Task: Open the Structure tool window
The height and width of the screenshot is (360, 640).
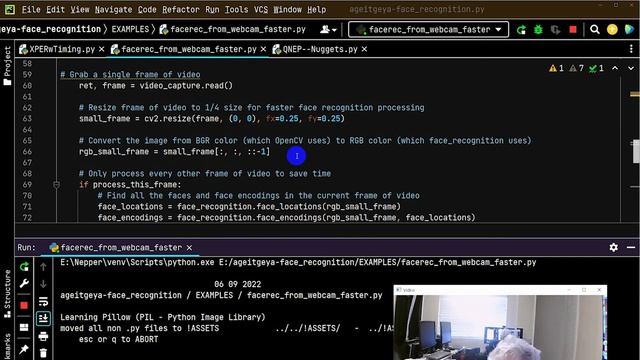Action: [x=7, y=294]
